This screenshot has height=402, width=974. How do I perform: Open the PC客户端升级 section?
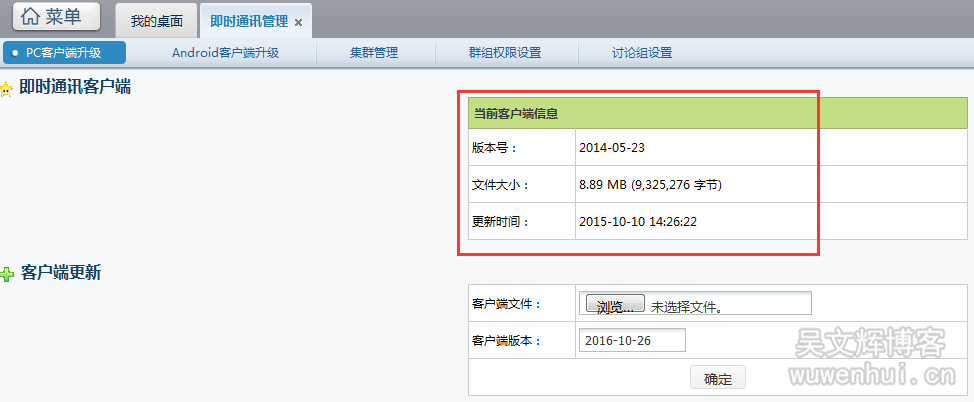(64, 53)
